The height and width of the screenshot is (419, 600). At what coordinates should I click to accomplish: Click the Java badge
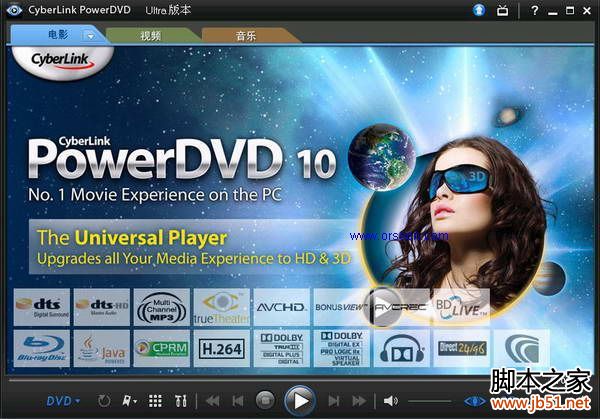(x=102, y=348)
